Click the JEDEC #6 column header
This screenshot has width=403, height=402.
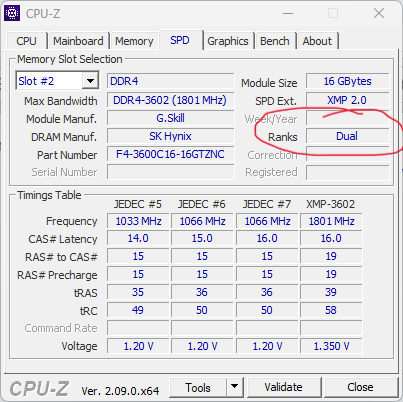tap(201, 204)
